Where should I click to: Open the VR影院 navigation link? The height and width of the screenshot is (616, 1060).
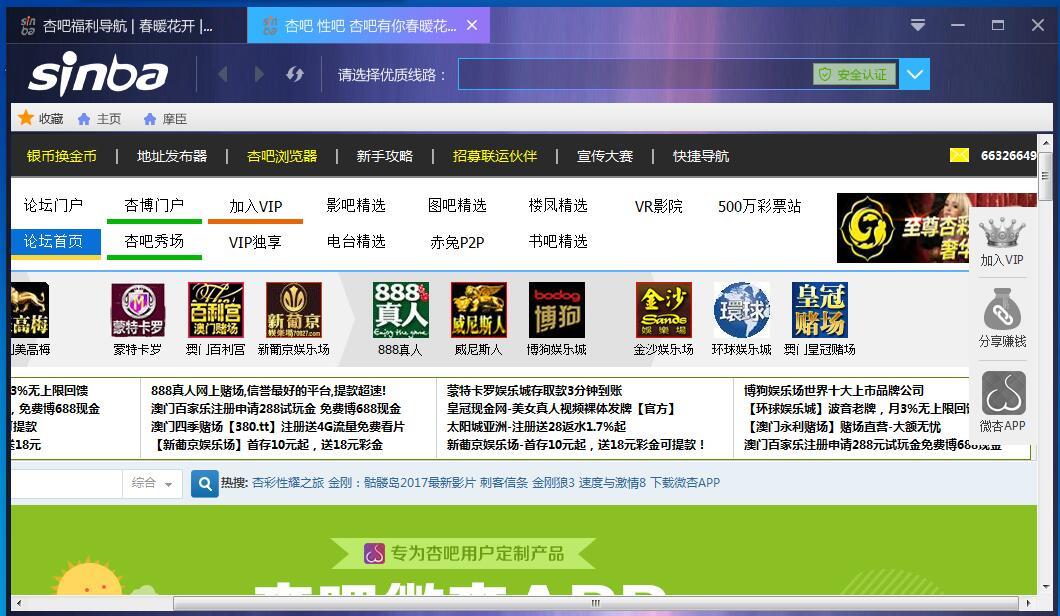(658, 206)
